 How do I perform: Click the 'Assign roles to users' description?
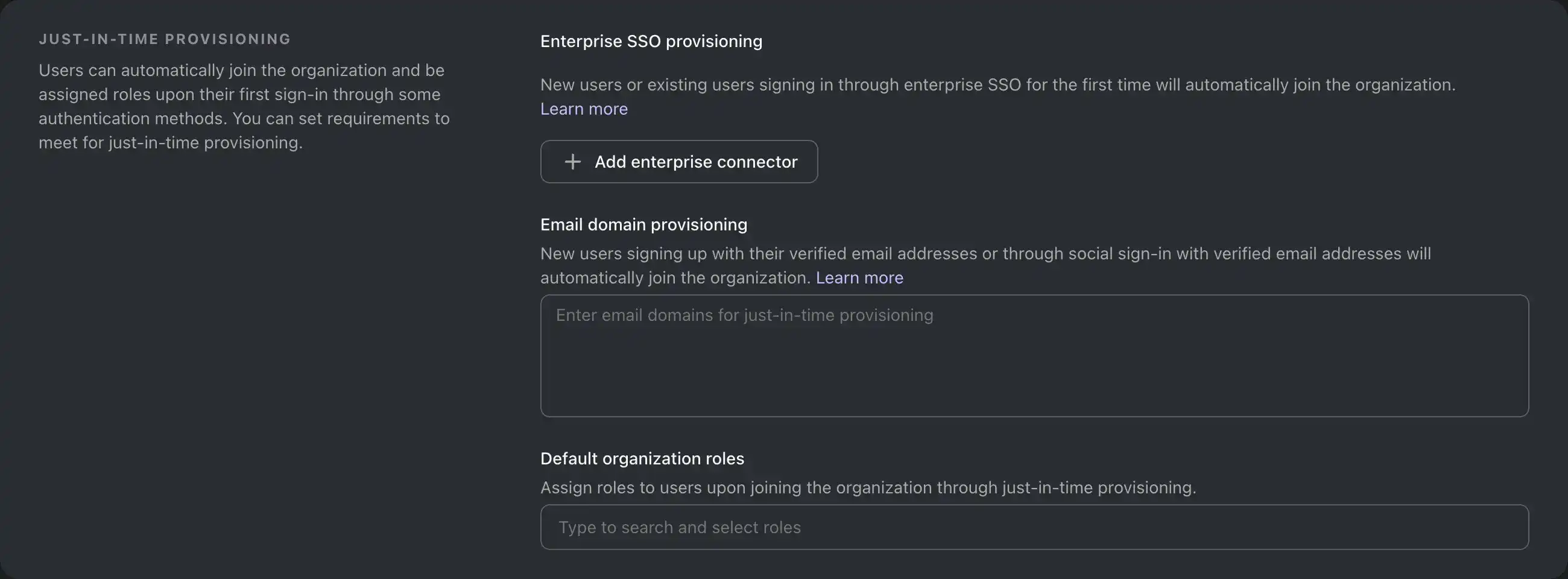pos(867,488)
